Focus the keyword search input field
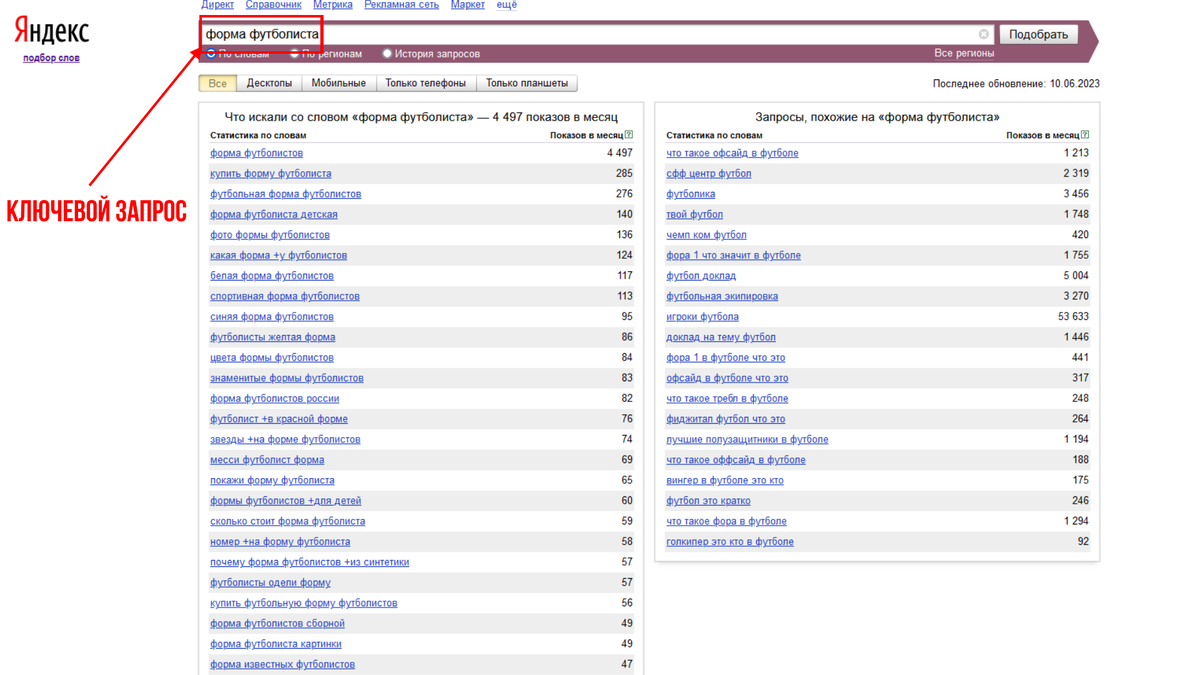 596,34
